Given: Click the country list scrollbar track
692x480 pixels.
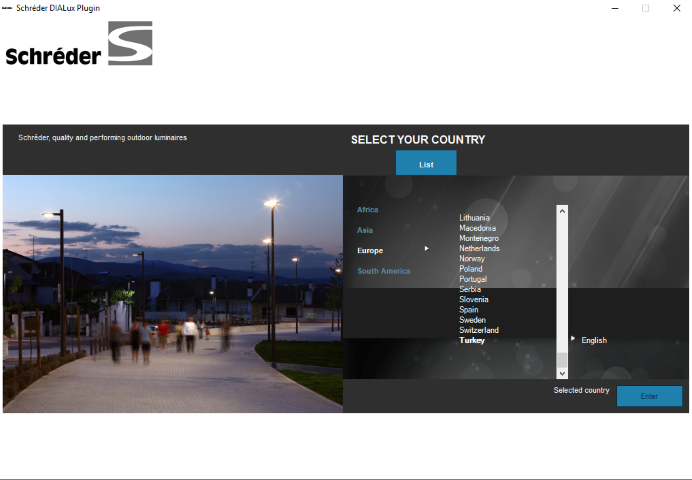Looking at the screenshot, I should 562,290.
